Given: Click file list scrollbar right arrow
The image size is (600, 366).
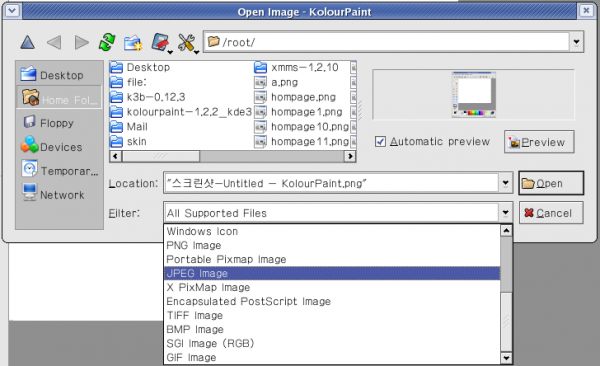Looking at the screenshot, I should tap(350, 156).
